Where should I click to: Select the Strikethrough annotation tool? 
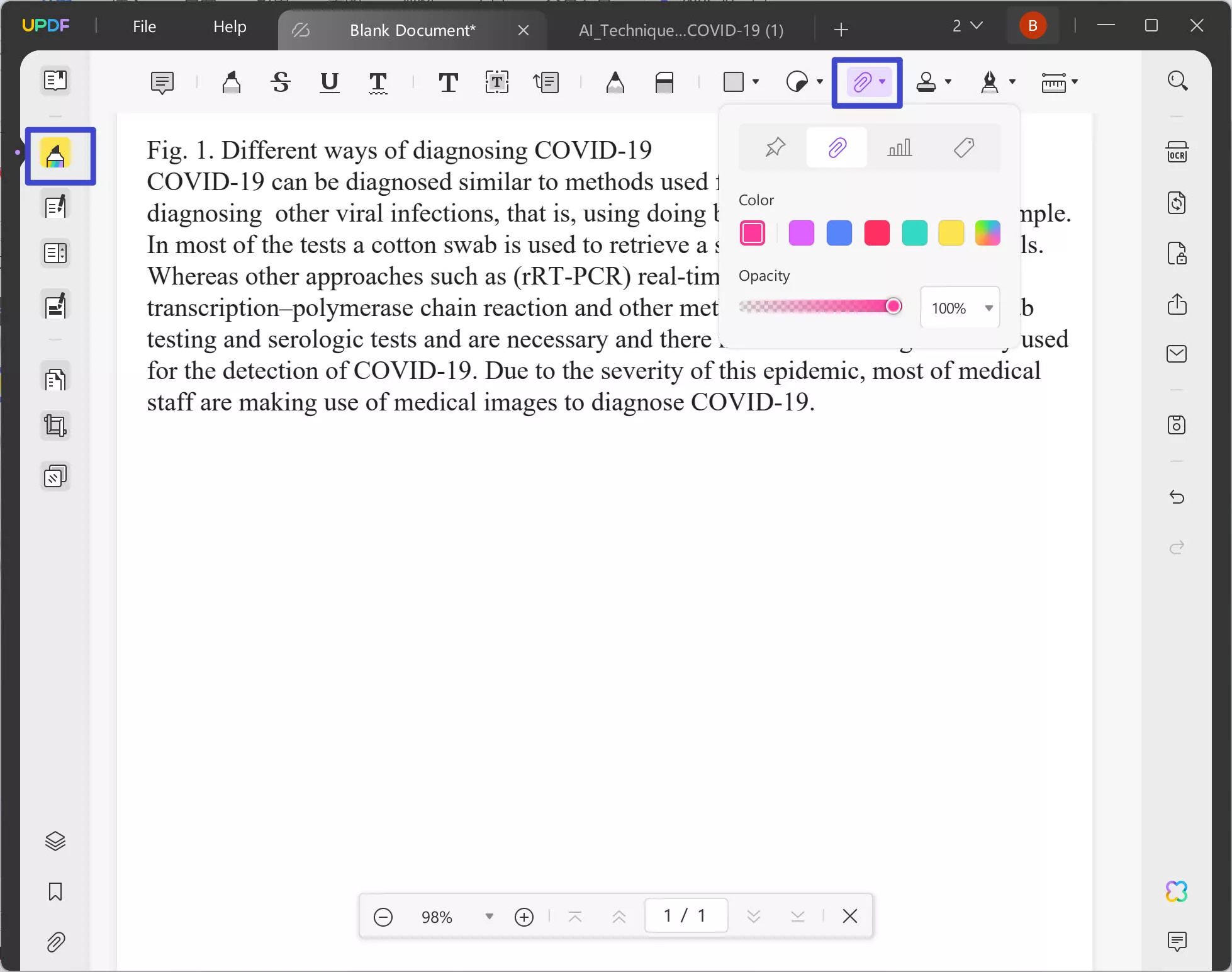point(280,82)
